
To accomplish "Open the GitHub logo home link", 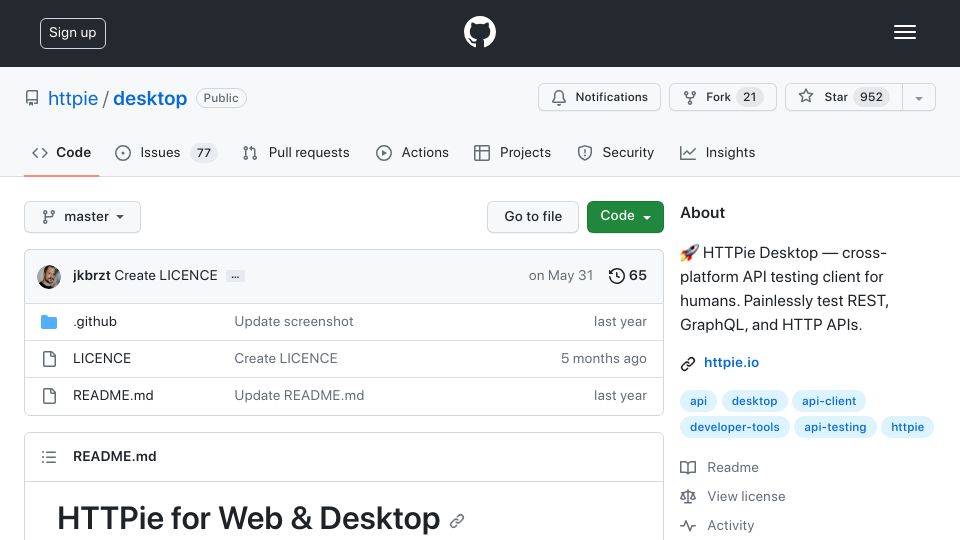I will pyautogui.click(x=479, y=32).
